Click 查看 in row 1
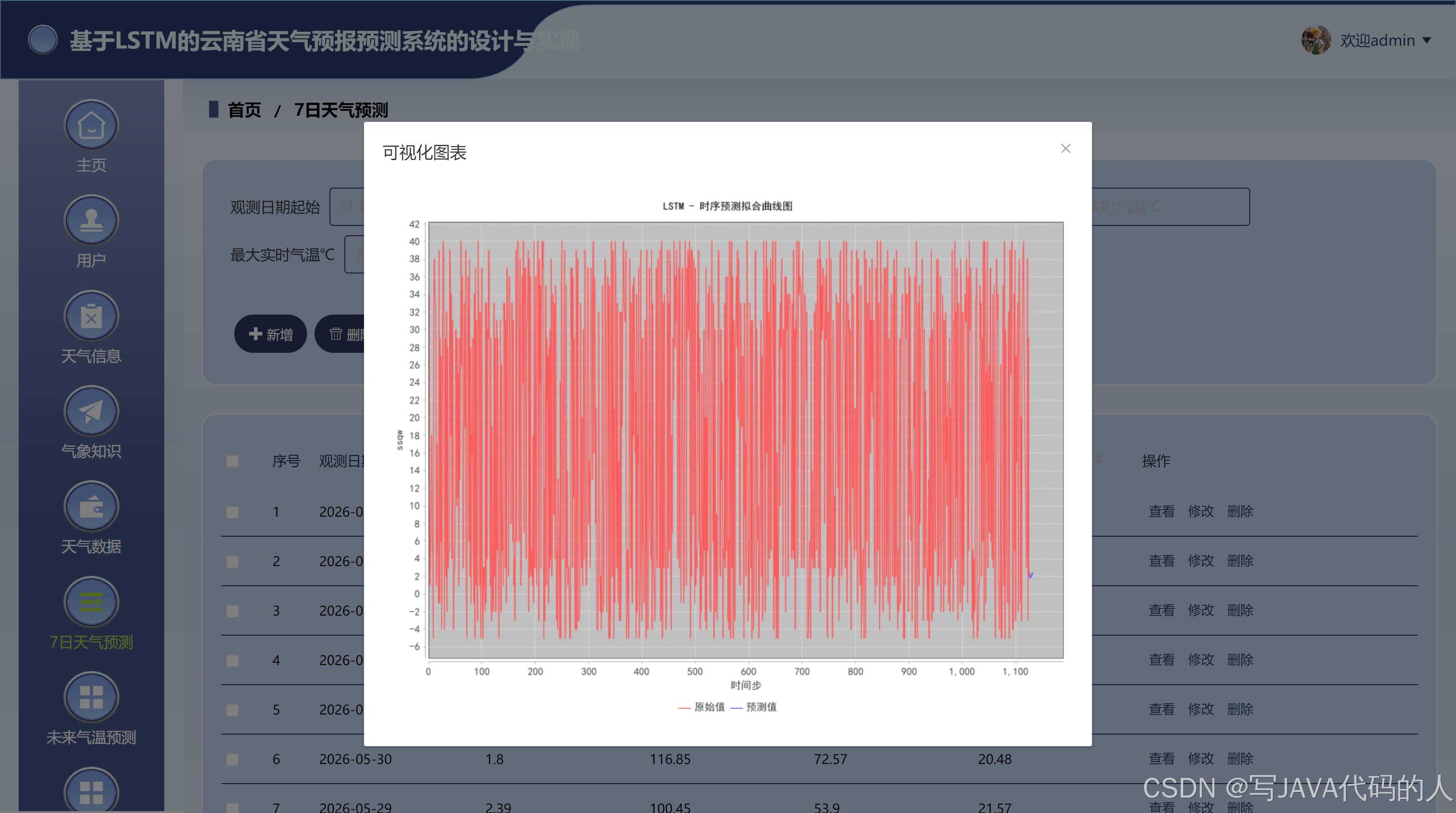 click(1162, 512)
